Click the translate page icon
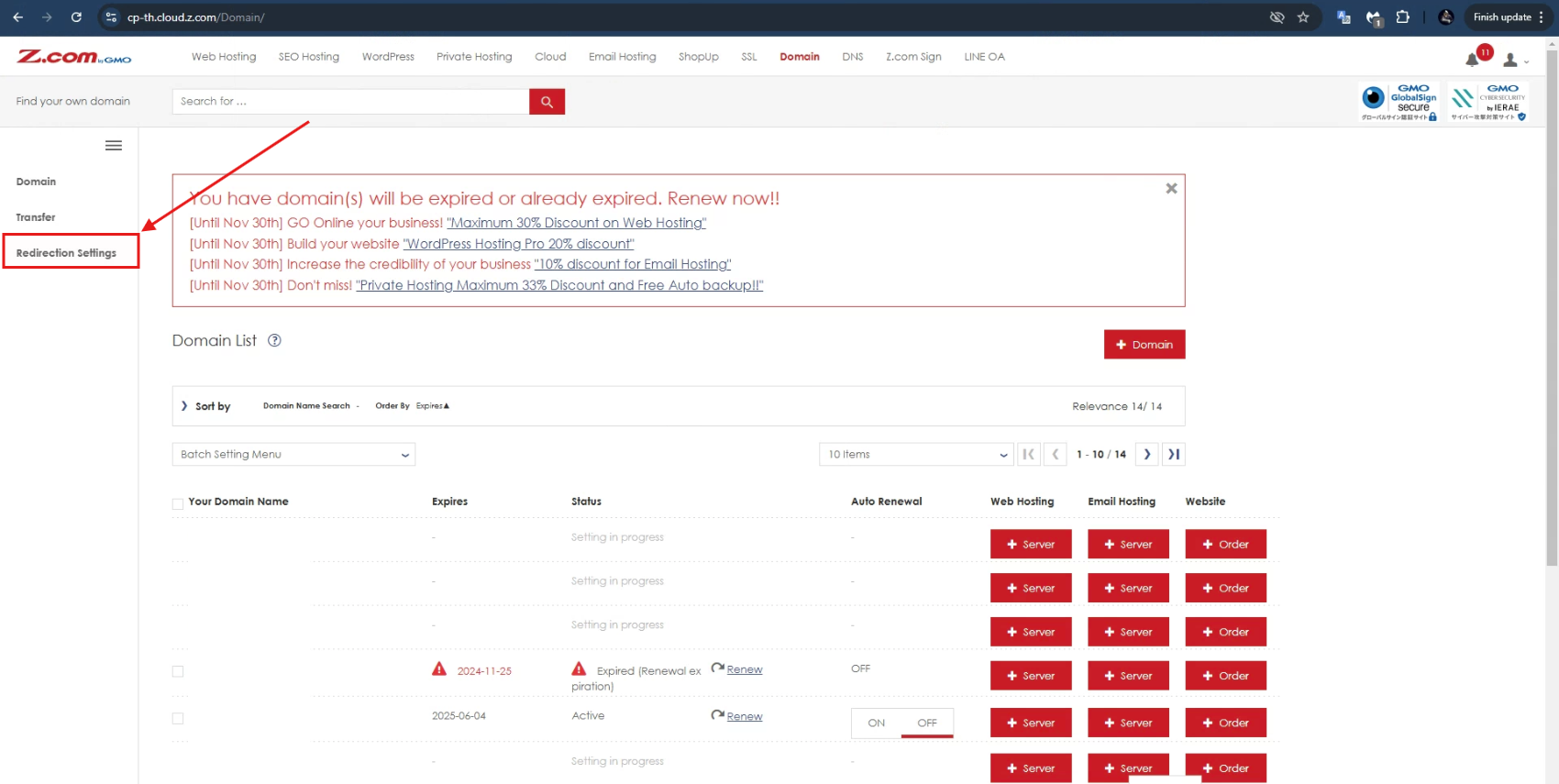Image resolution: width=1559 pixels, height=784 pixels. point(1343,17)
